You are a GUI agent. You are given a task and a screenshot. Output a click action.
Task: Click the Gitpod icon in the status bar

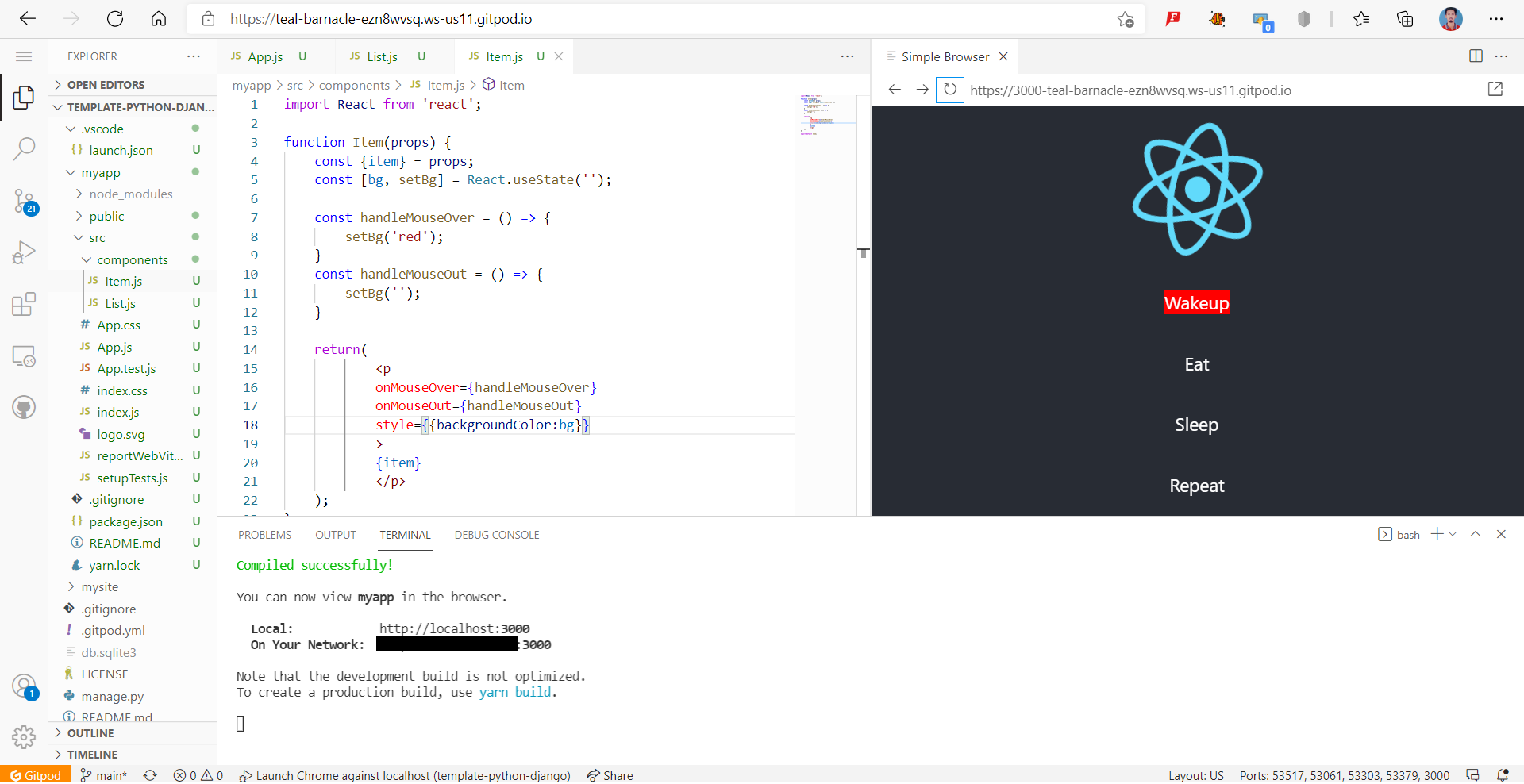coord(35,775)
